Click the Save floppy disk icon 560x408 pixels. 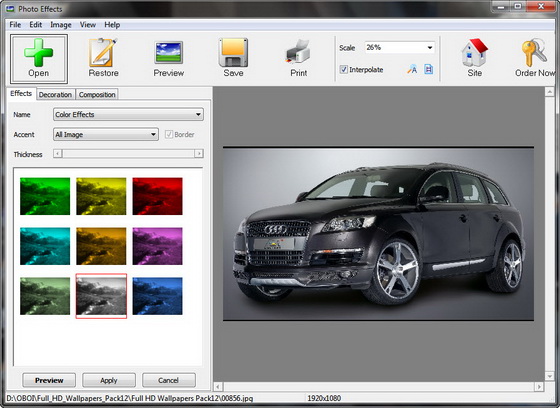(233, 52)
